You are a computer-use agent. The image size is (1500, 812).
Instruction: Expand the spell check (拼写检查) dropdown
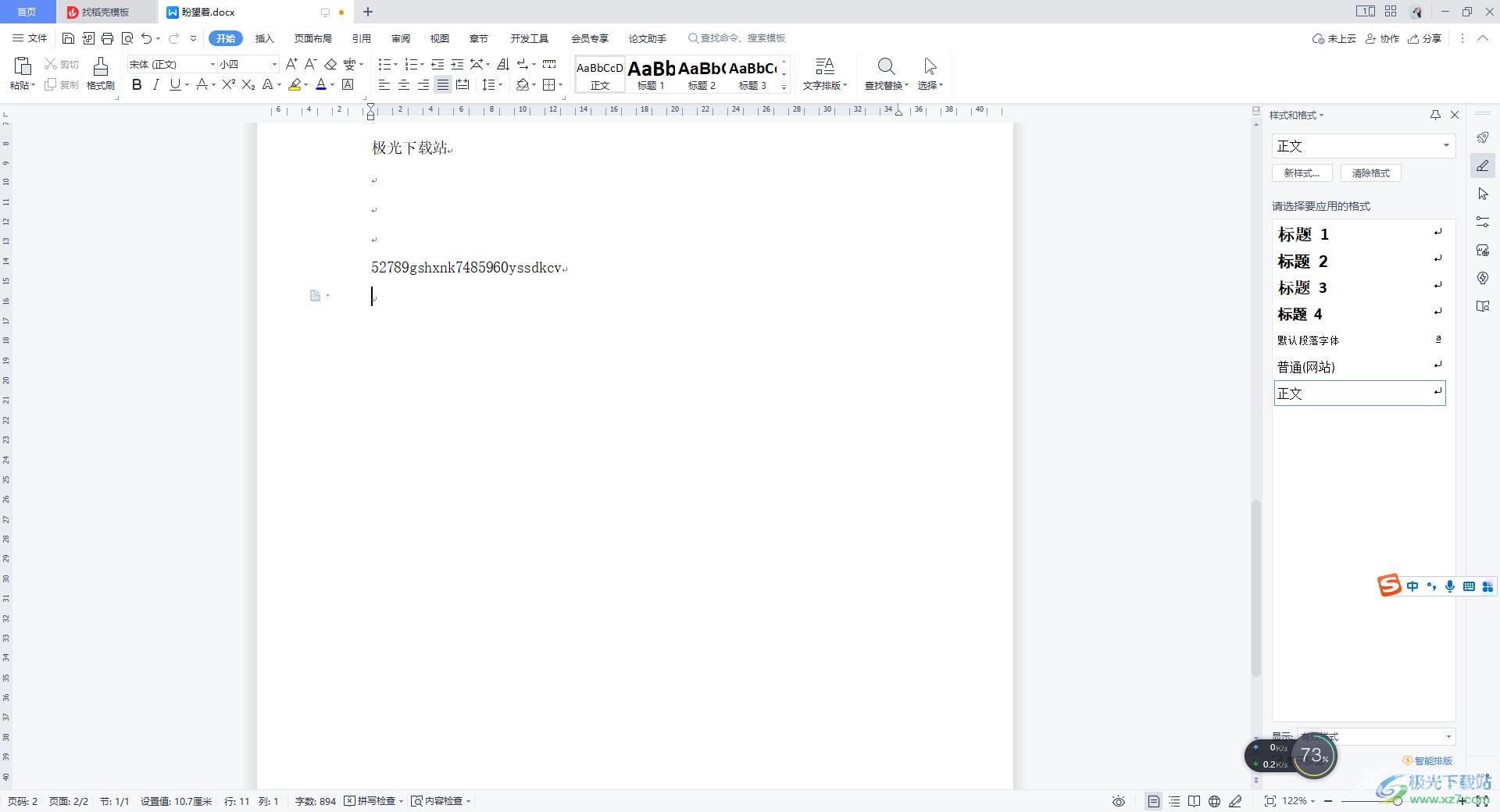coord(401,801)
